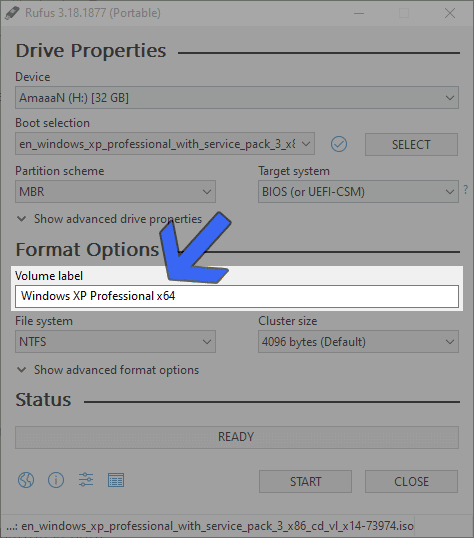Click the Device caption
This screenshot has height=538, width=474.
coord(33,77)
